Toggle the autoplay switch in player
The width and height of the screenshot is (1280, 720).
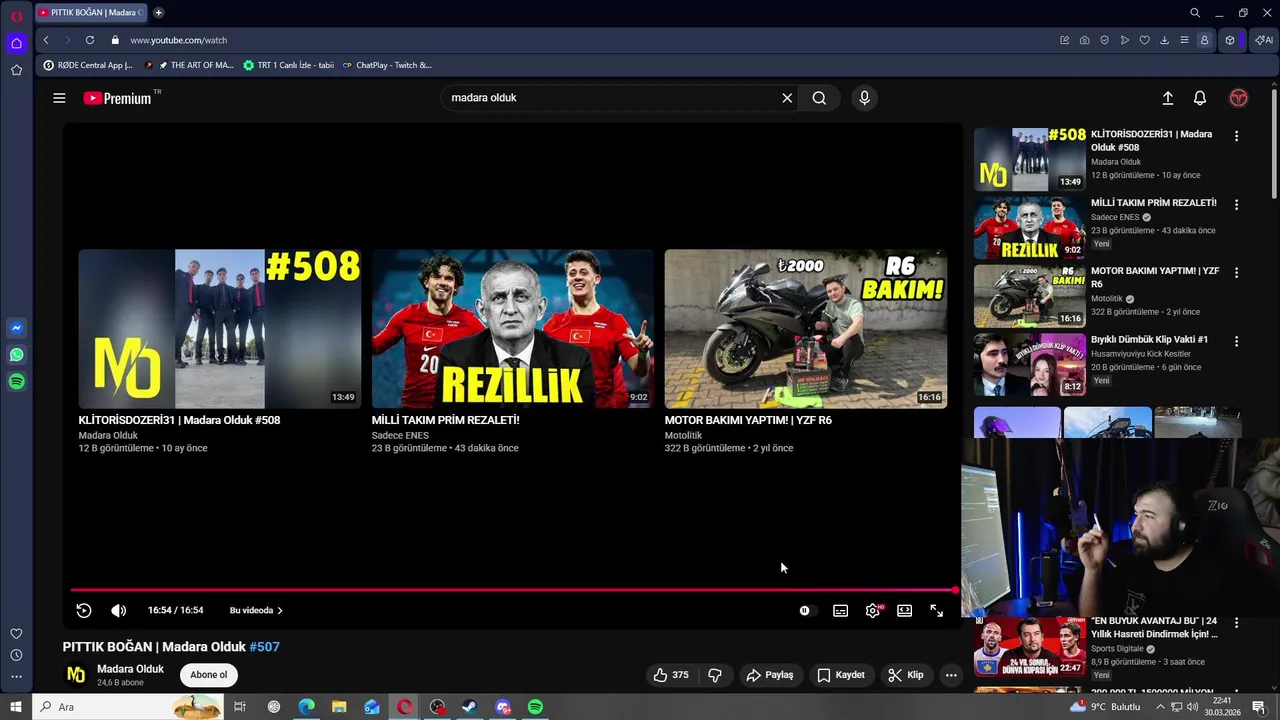click(x=807, y=610)
